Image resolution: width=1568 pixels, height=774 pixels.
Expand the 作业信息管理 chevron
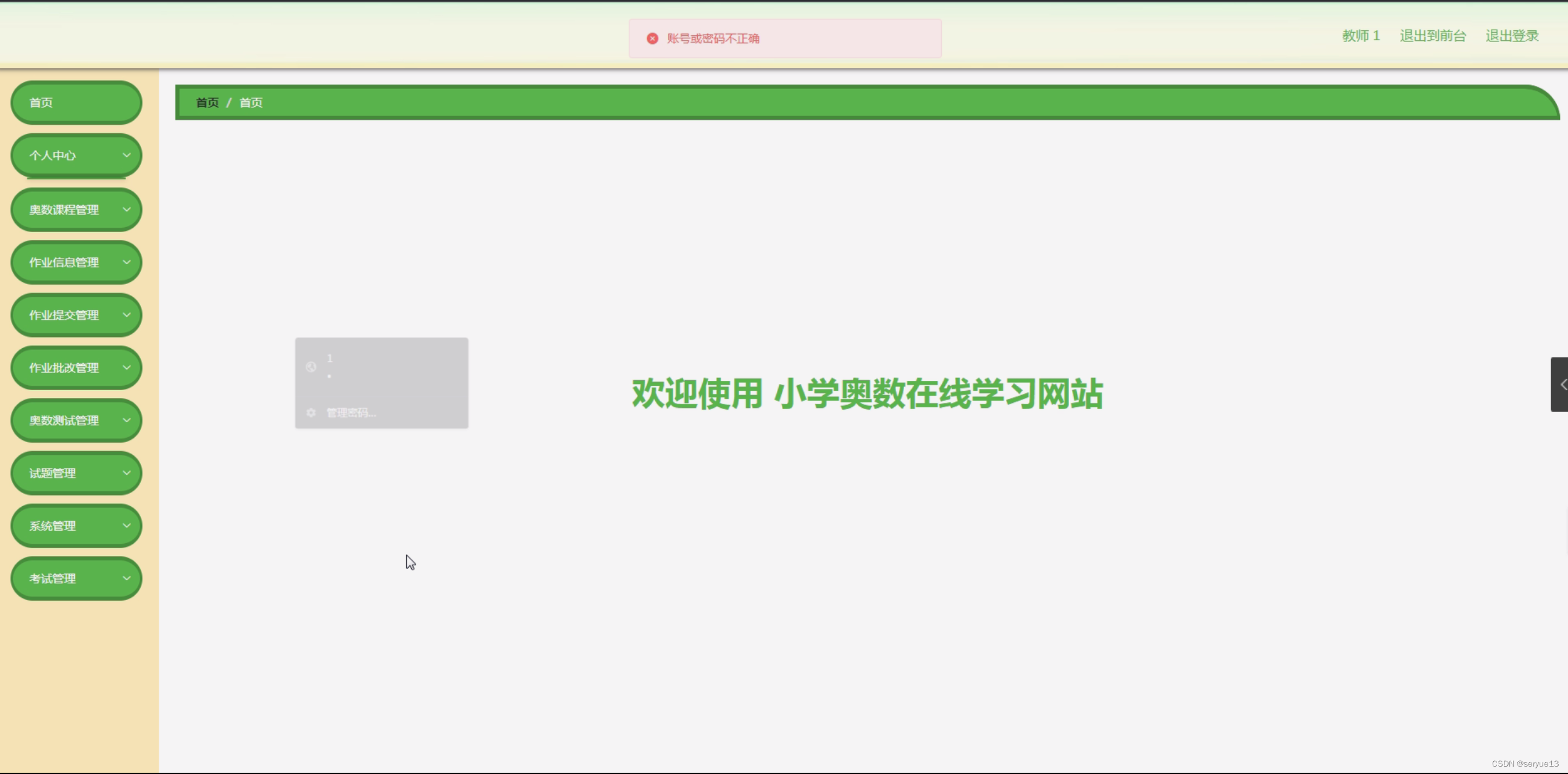point(127,262)
